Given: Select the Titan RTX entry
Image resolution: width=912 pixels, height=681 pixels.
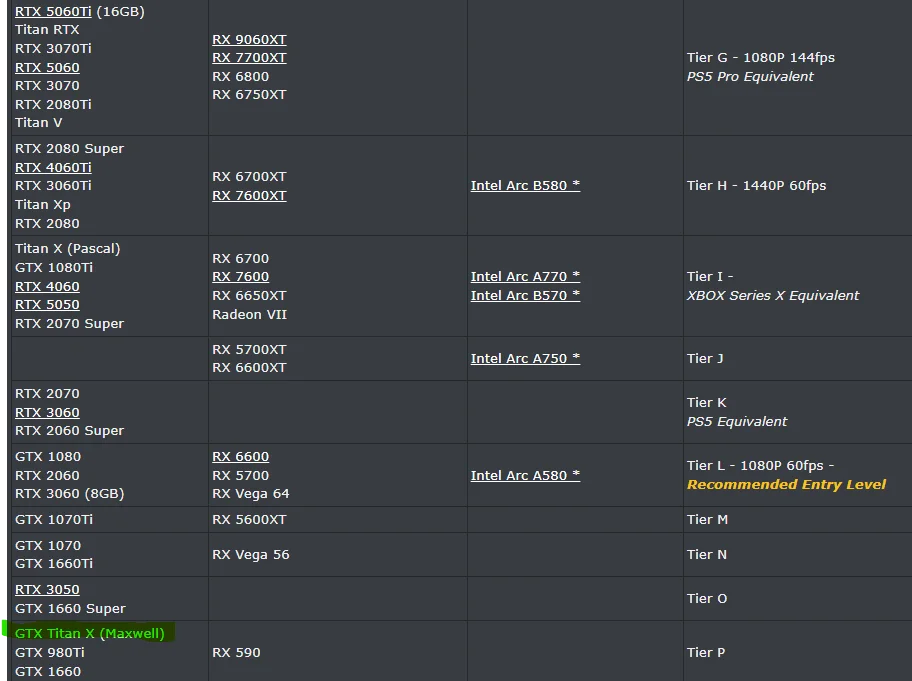Looking at the screenshot, I should (47, 30).
